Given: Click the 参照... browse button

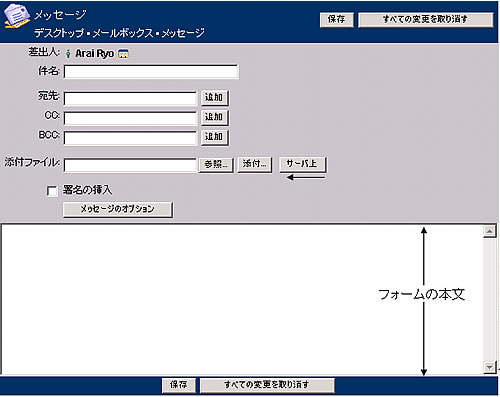Looking at the screenshot, I should click(216, 165).
